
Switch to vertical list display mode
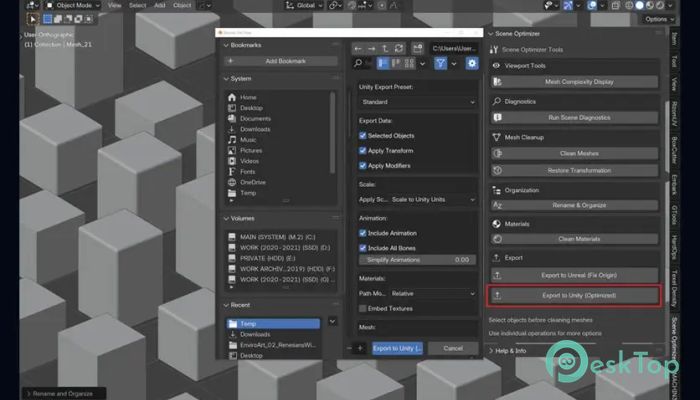tap(383, 63)
